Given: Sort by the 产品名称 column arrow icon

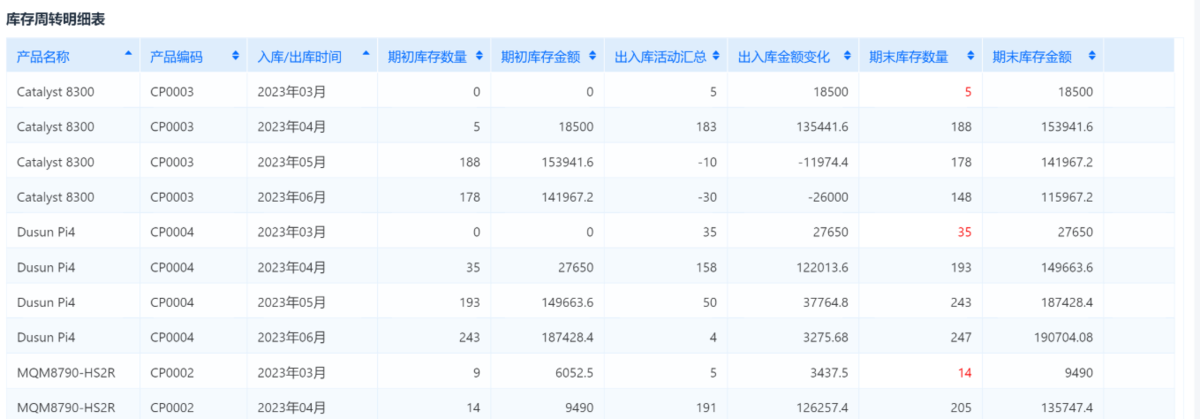Looking at the screenshot, I should 128,53.
